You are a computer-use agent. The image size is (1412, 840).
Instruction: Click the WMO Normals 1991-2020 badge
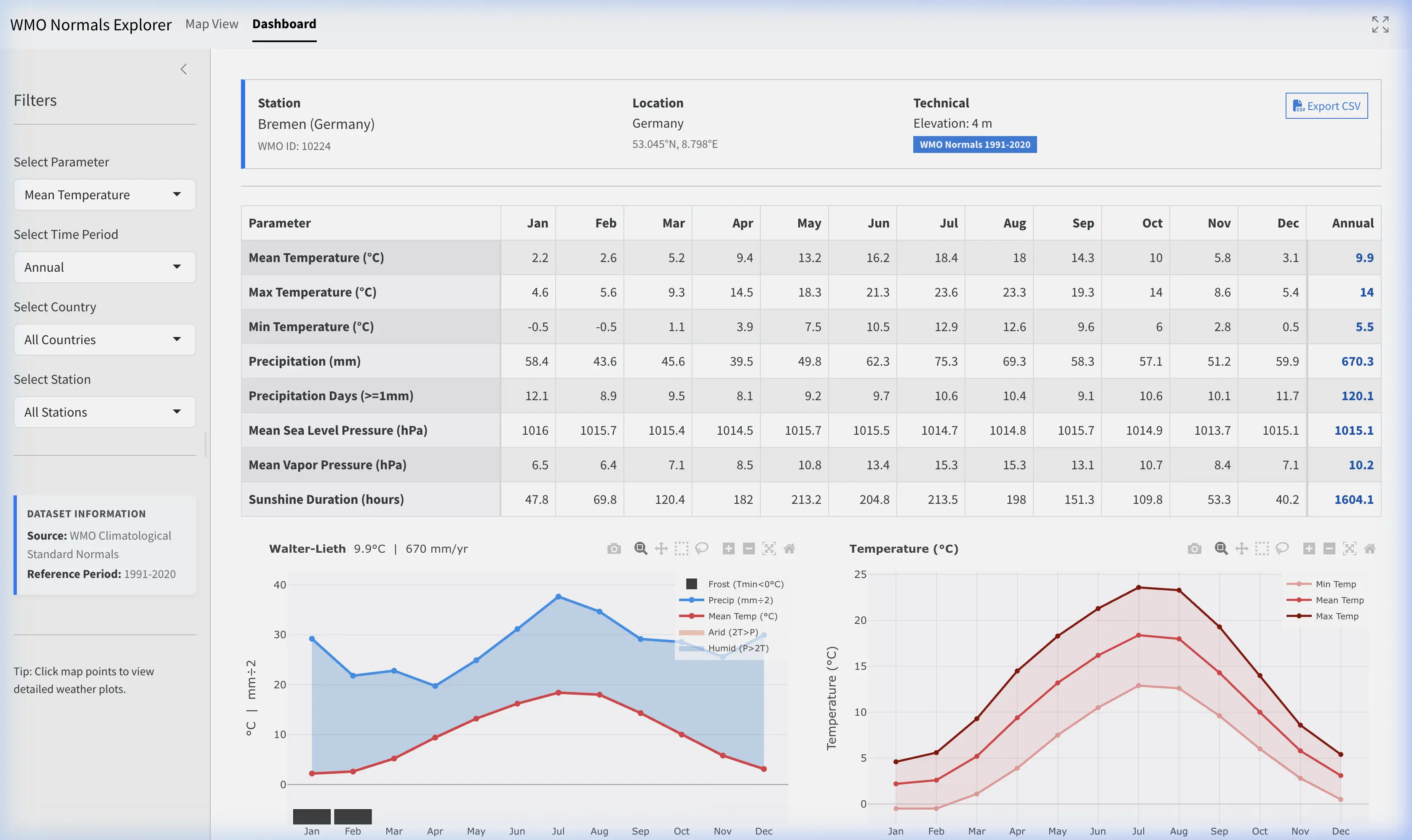974,145
